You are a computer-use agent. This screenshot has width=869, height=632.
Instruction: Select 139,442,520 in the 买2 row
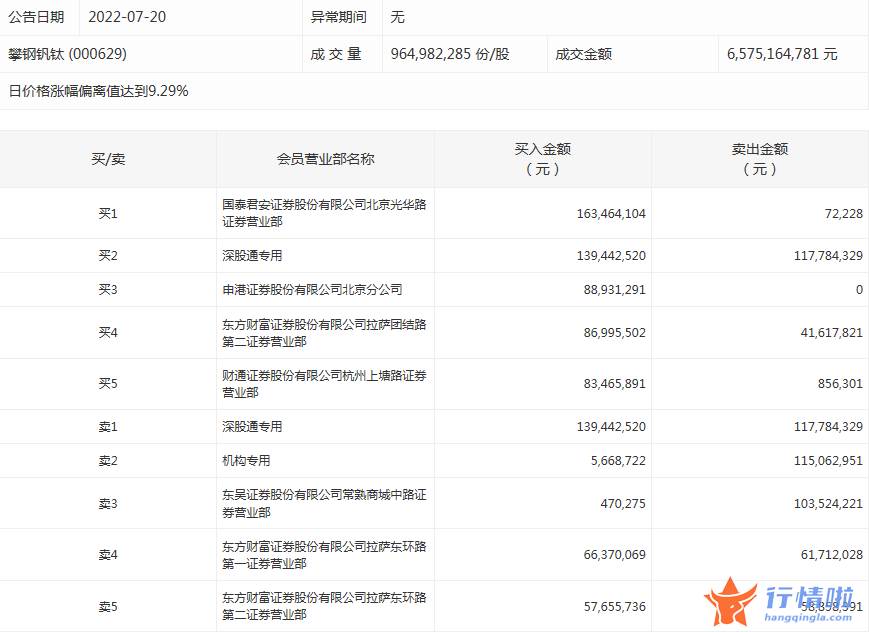pos(611,256)
